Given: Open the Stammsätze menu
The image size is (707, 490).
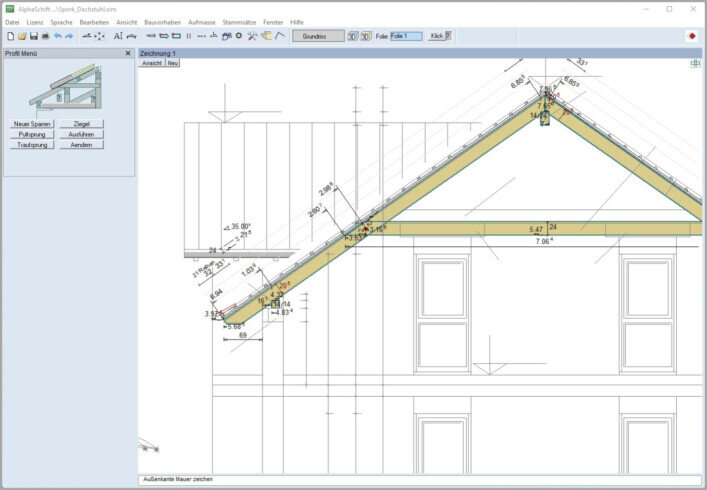Looking at the screenshot, I should (x=238, y=21).
